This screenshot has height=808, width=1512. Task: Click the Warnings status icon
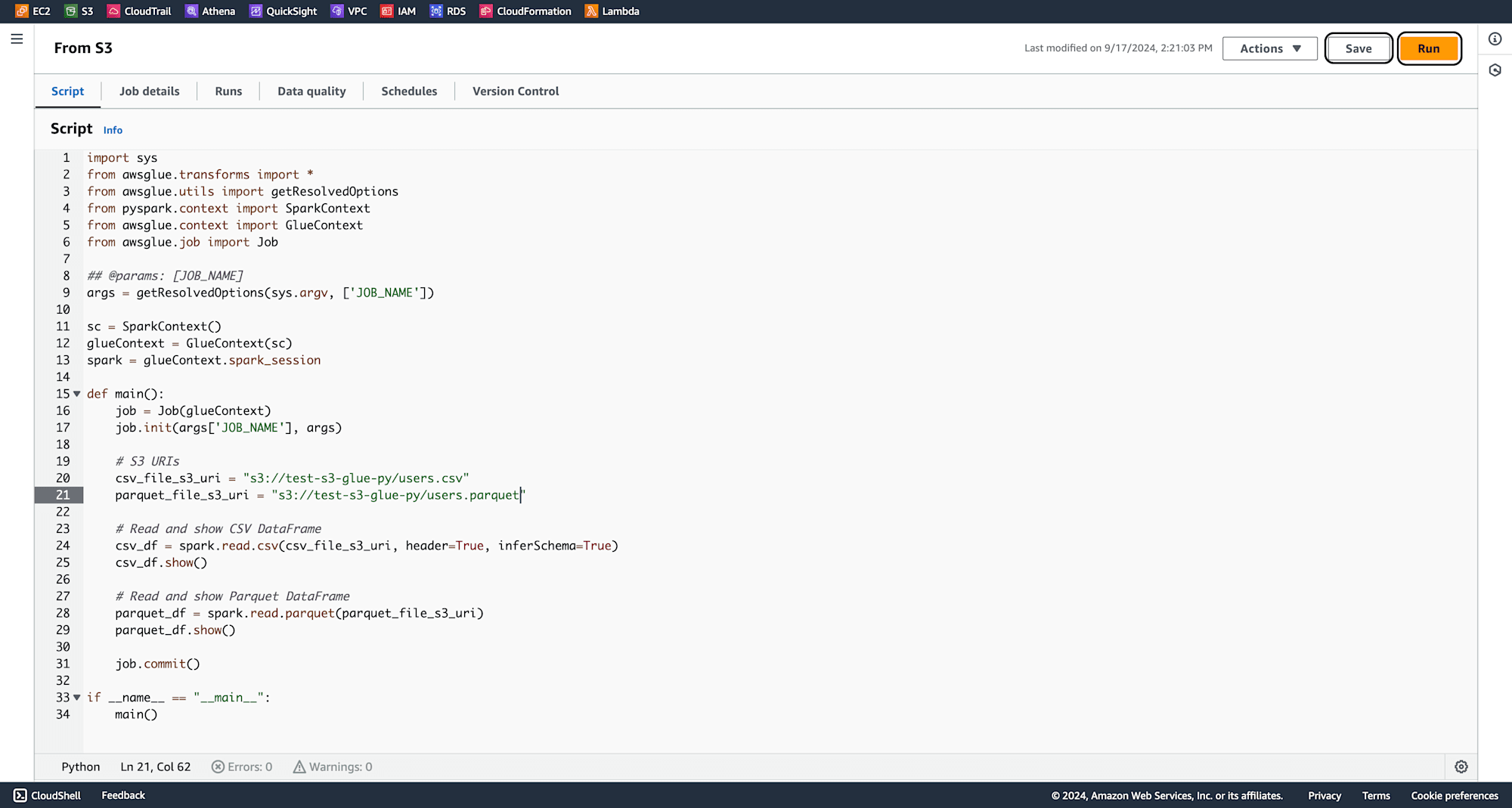tap(299, 766)
